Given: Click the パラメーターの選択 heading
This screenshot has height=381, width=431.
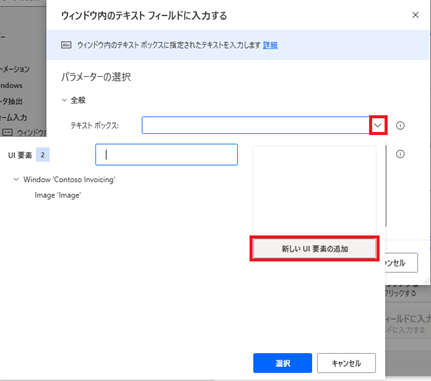Looking at the screenshot, I should point(96,77).
